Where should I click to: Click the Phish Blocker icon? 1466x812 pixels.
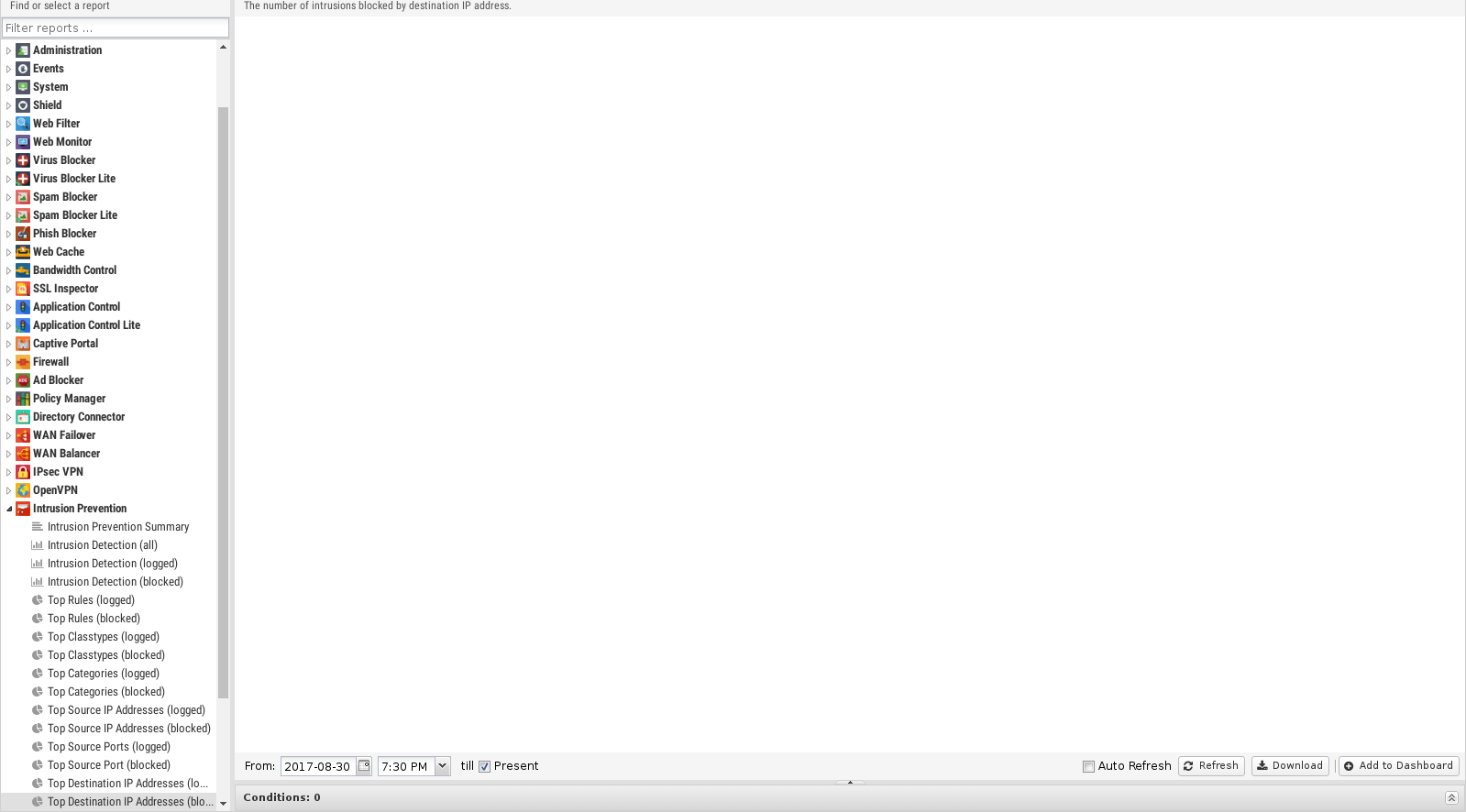[x=23, y=234]
